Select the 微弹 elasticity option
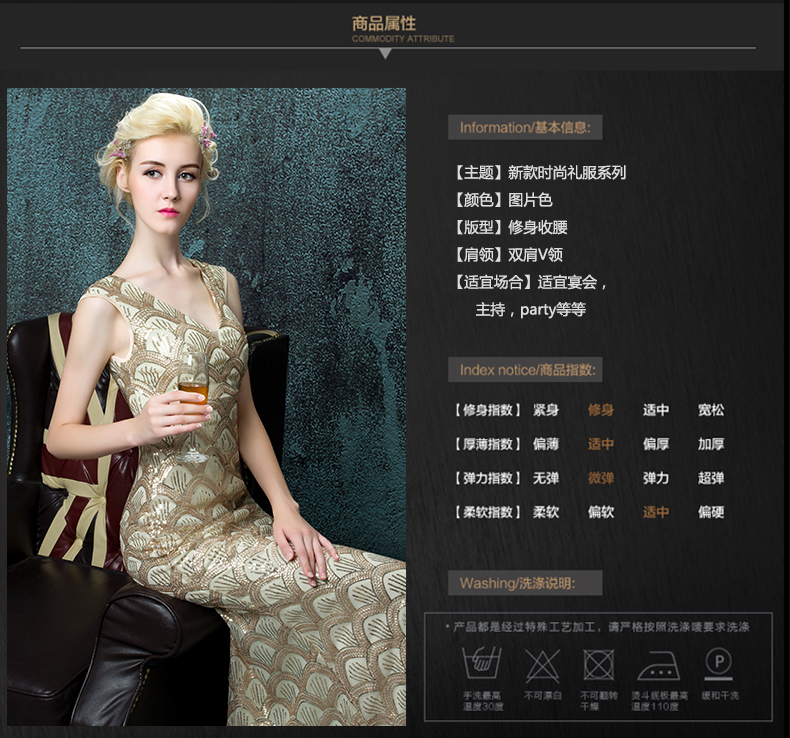 (601, 478)
